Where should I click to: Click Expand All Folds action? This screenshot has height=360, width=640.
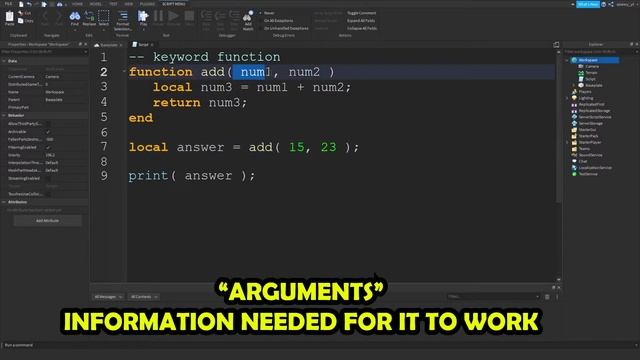[361, 20]
